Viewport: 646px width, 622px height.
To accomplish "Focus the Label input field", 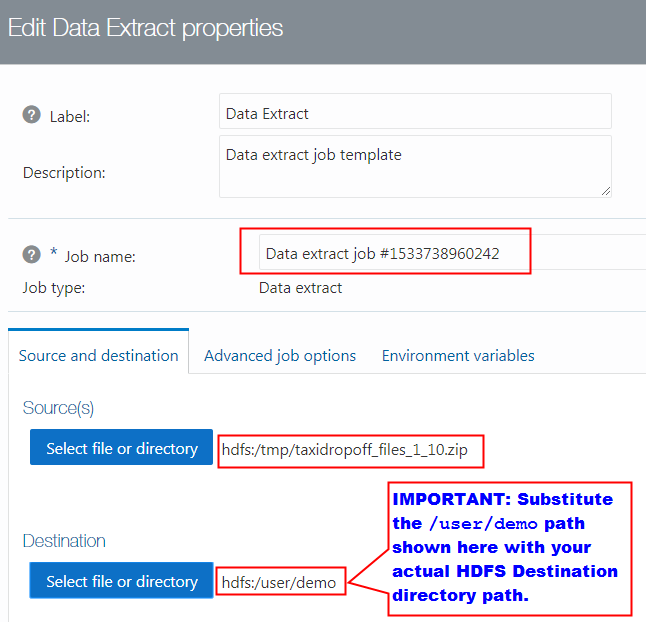I will point(414,113).
